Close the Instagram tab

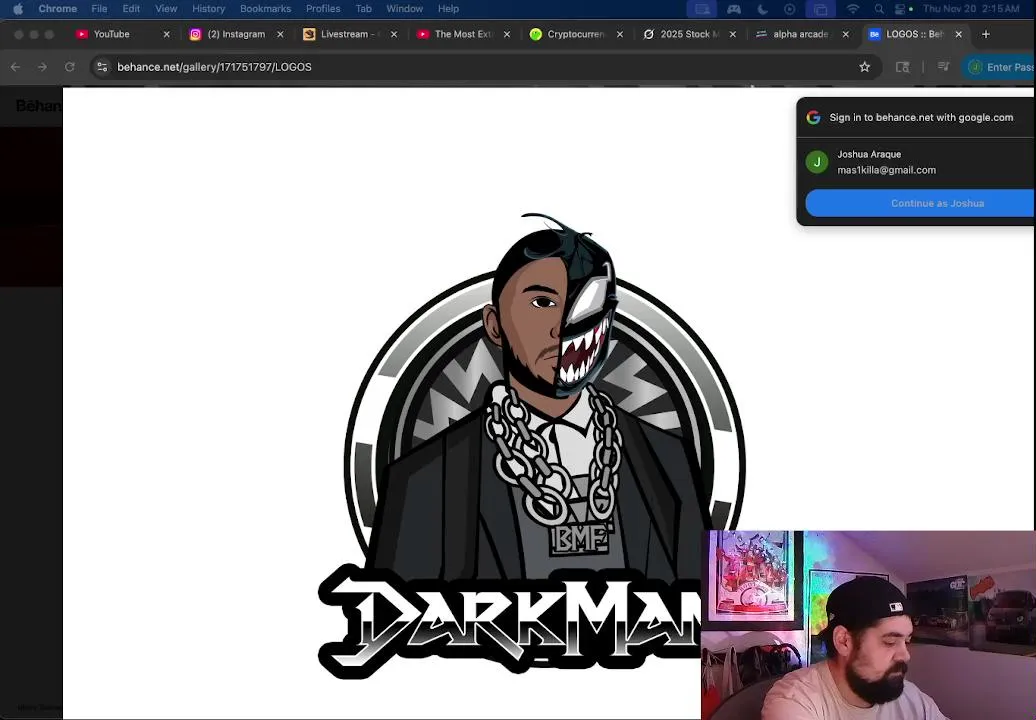click(x=280, y=34)
